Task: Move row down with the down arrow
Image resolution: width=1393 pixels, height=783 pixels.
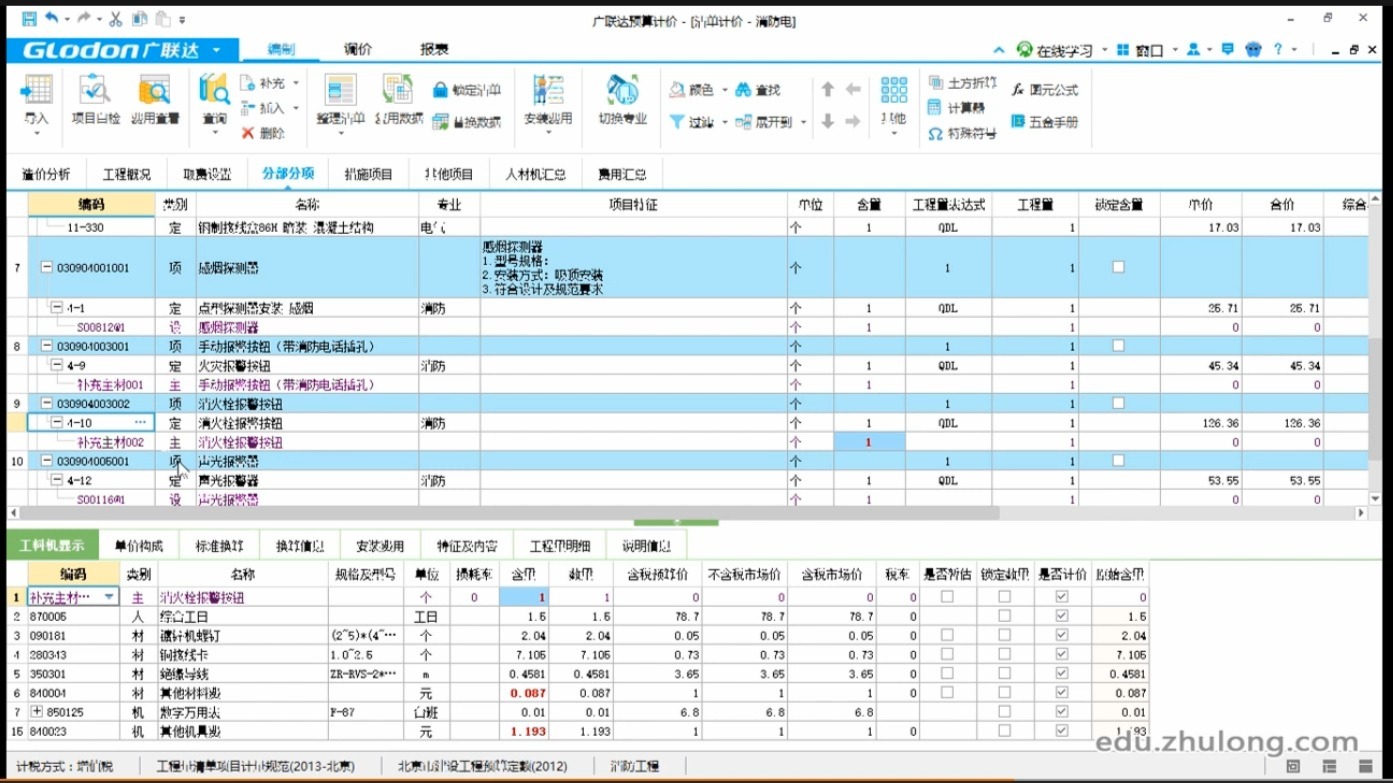Action: click(828, 122)
